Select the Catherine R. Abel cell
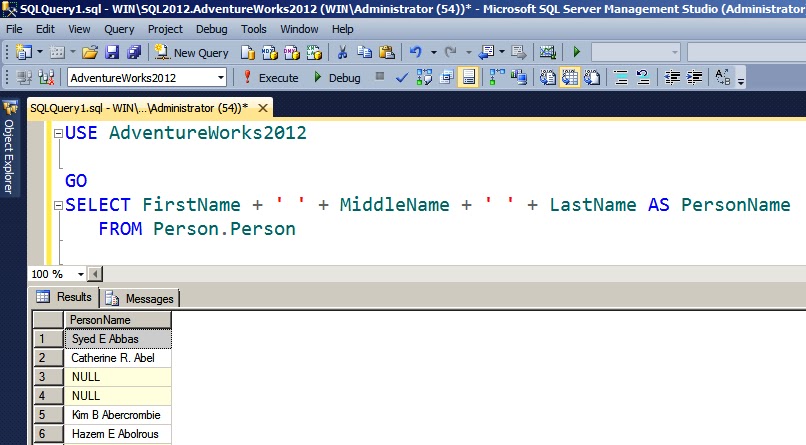The width and height of the screenshot is (806, 445). click(x=118, y=358)
